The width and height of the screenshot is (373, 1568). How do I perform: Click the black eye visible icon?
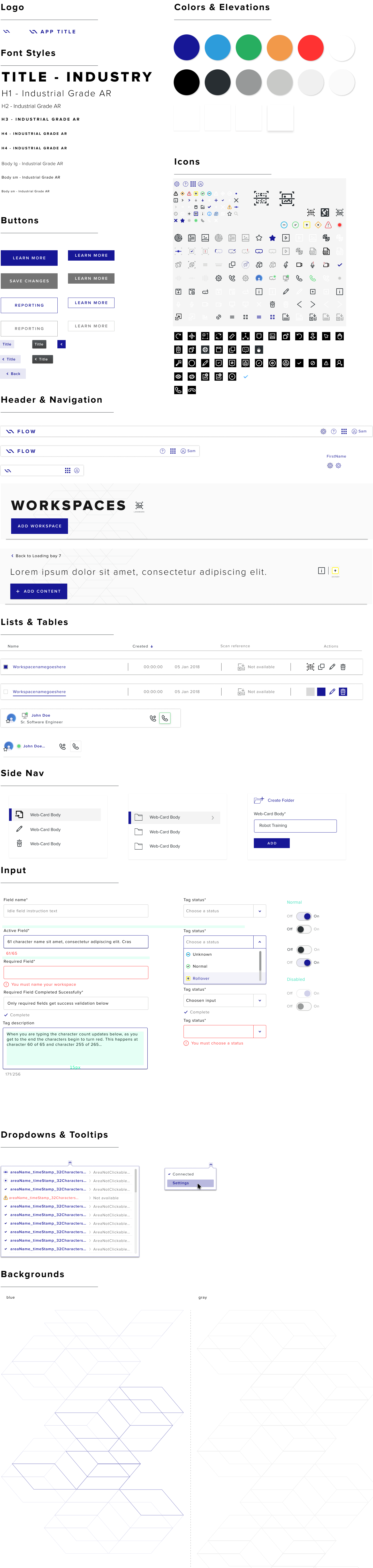(178, 377)
